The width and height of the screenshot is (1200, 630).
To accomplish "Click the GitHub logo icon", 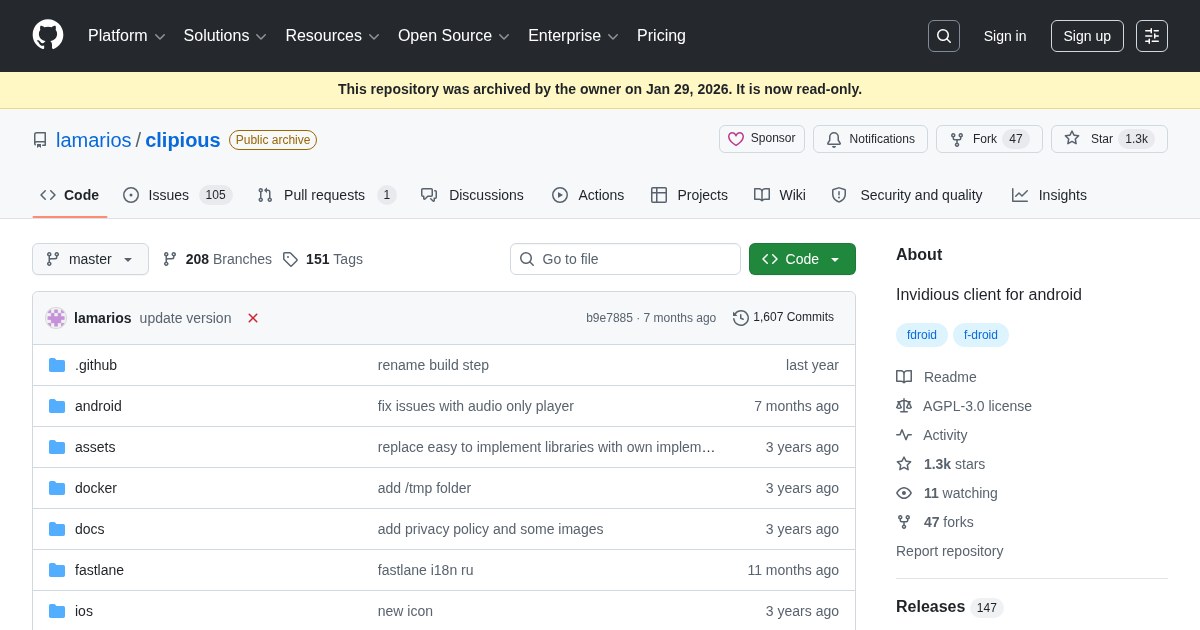I will (x=48, y=35).
